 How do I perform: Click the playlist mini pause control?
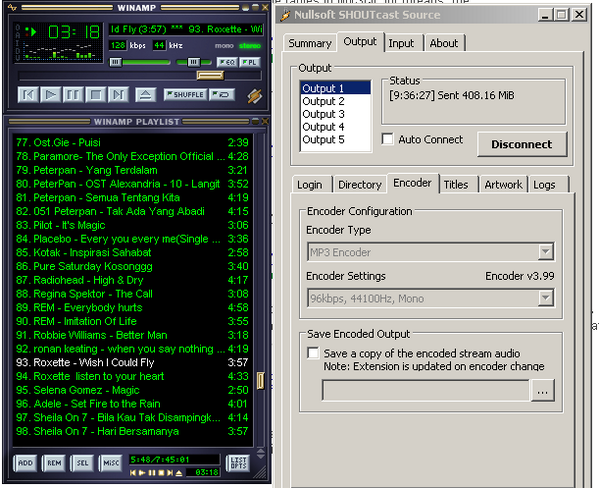(x=152, y=473)
